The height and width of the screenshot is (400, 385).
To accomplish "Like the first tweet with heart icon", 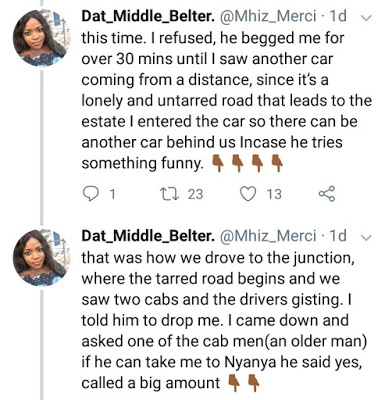I will click(248, 194).
